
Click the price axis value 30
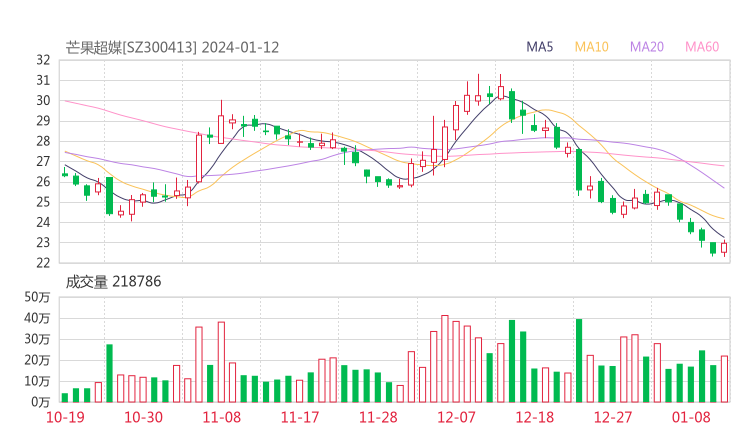(43, 101)
